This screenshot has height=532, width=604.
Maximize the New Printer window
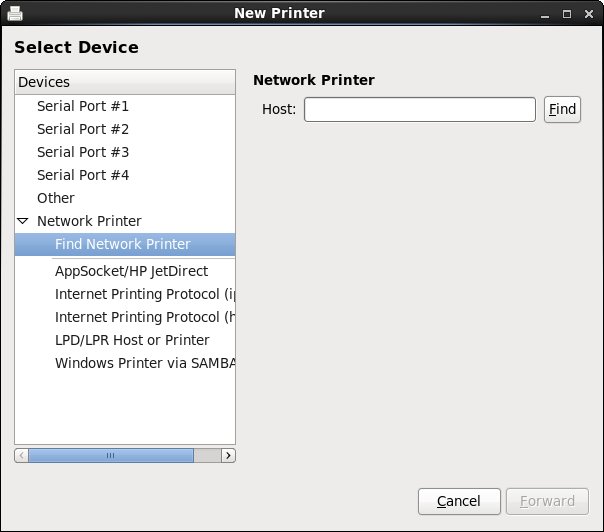pos(567,14)
